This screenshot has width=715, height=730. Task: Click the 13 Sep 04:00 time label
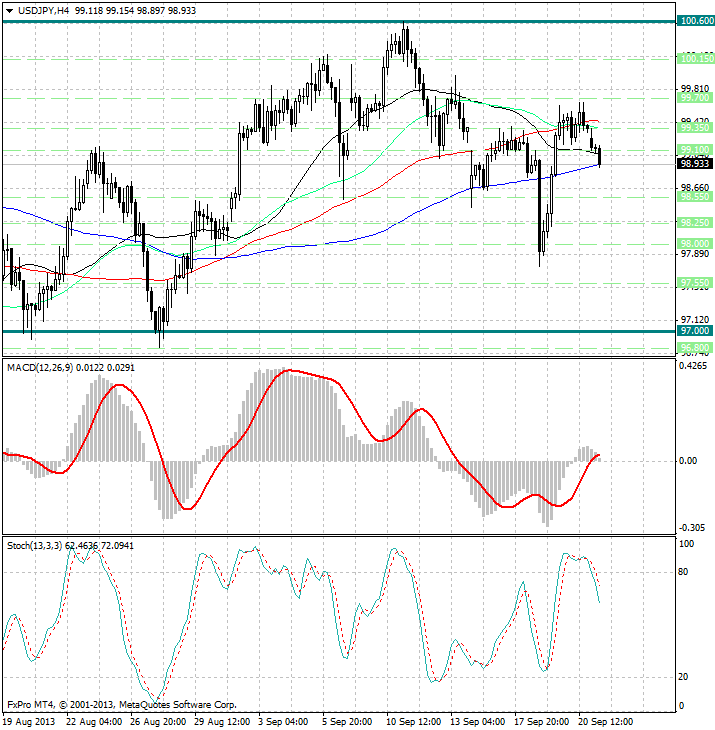click(x=478, y=722)
